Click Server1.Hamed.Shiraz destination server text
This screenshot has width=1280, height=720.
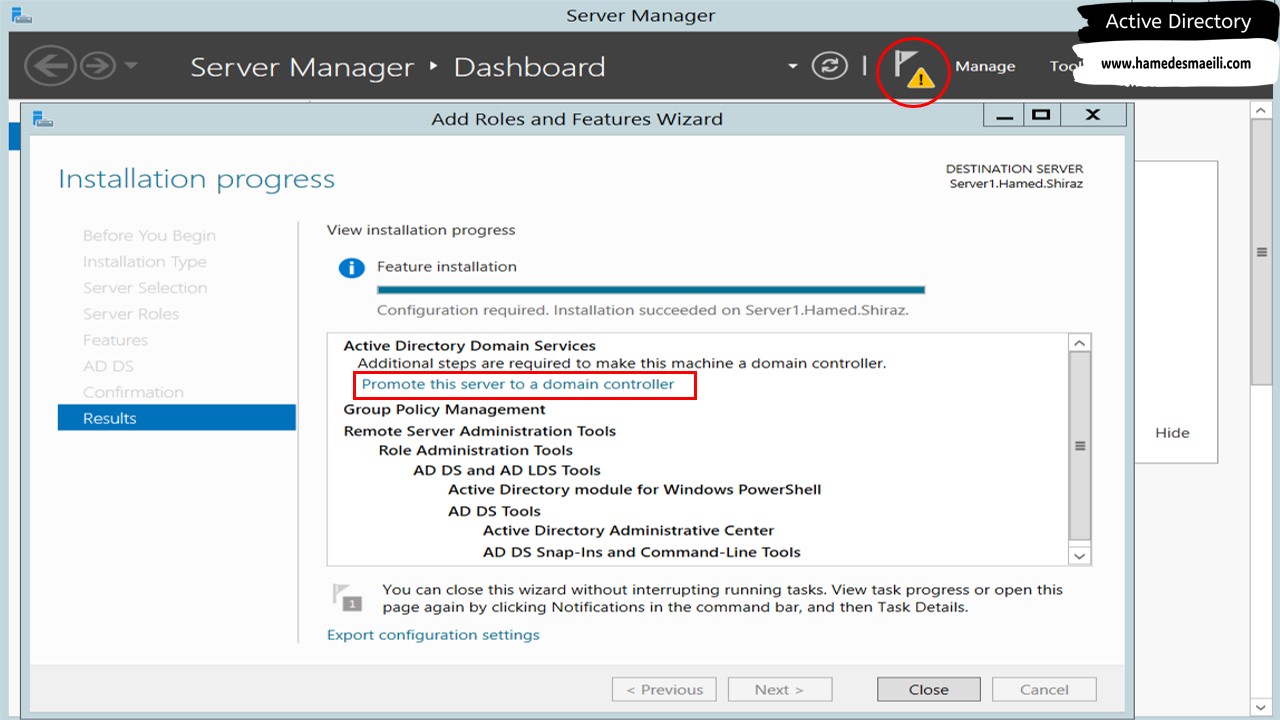(x=1016, y=184)
